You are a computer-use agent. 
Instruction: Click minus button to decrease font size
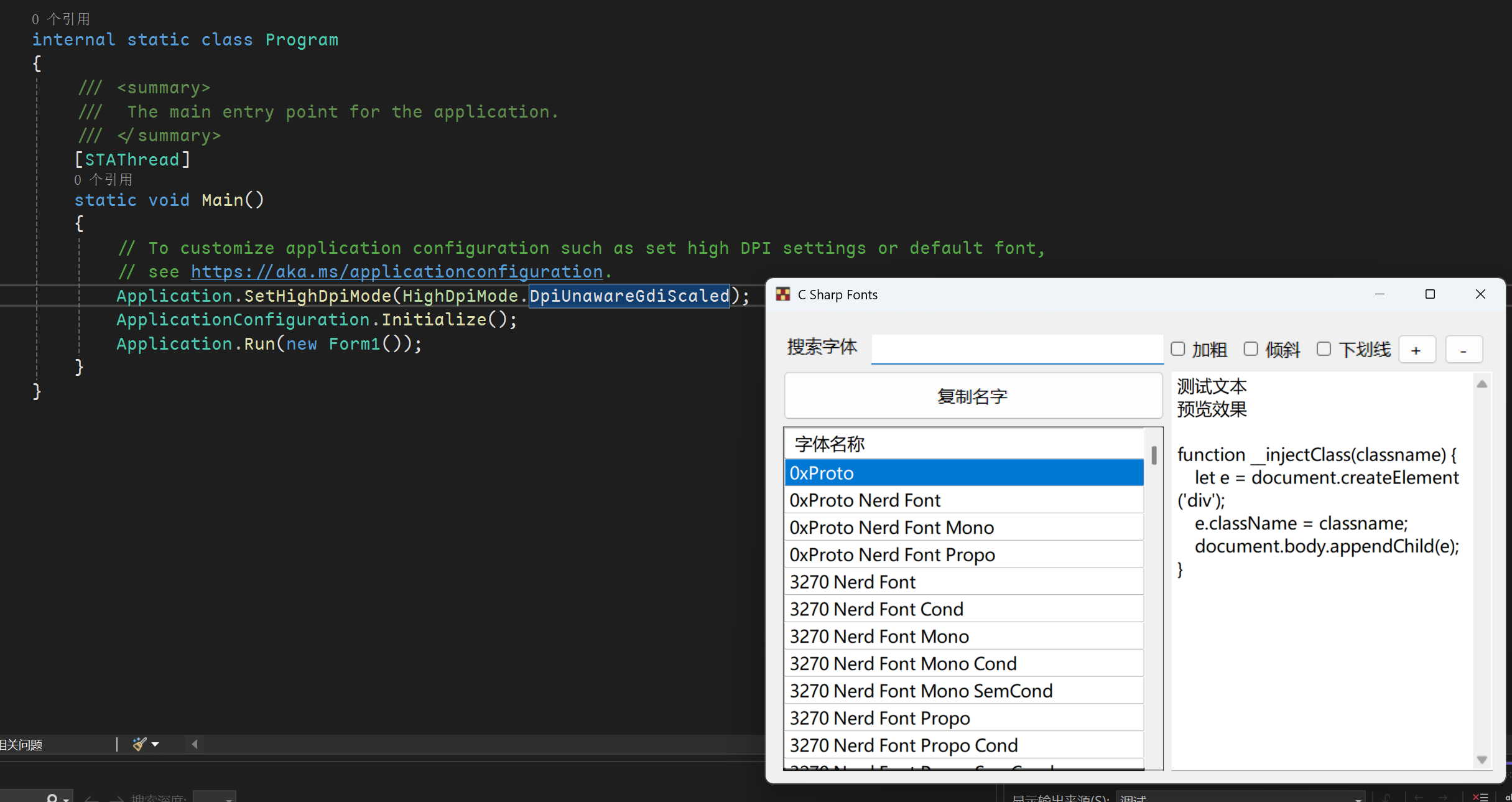click(1463, 350)
